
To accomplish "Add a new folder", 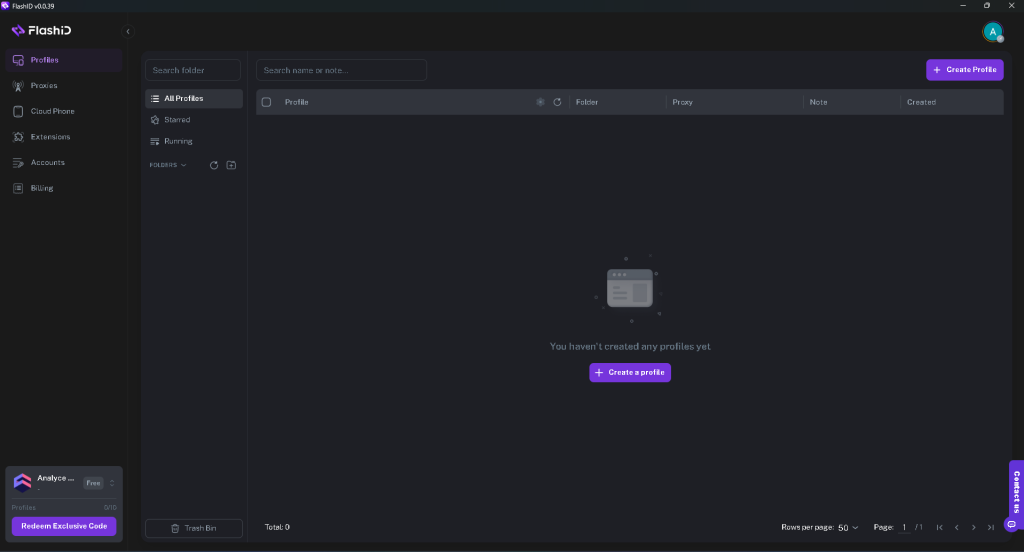I will click(231, 165).
